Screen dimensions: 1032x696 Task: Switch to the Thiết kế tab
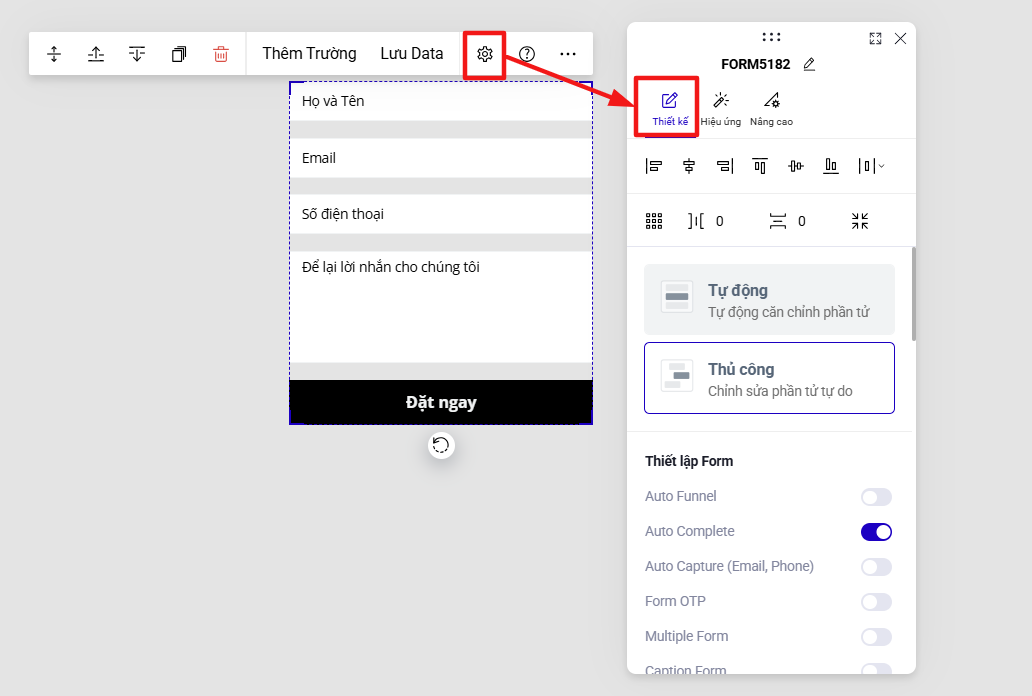pyautogui.click(x=670, y=109)
